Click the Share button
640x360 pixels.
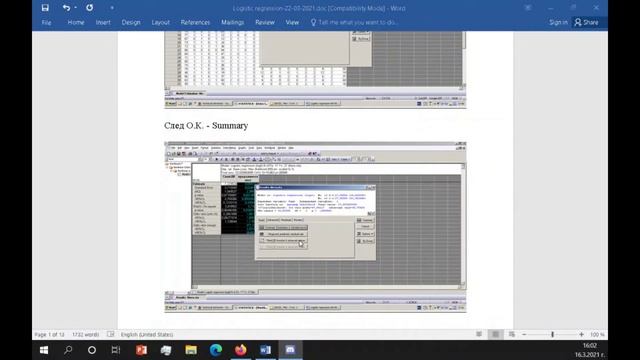[x=587, y=22]
